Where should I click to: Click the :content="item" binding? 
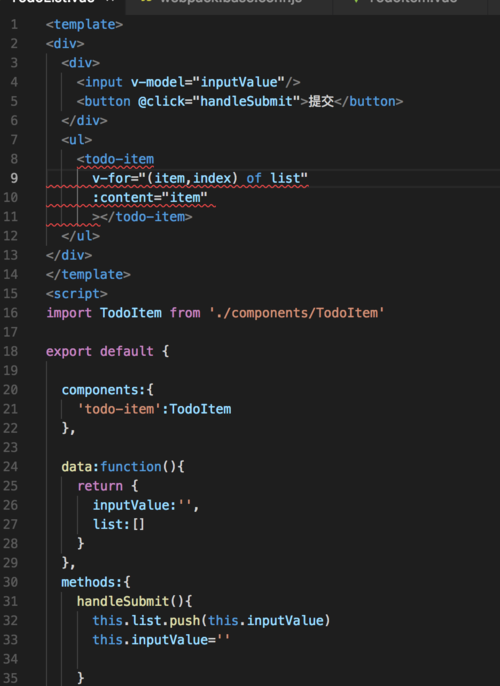click(x=150, y=198)
